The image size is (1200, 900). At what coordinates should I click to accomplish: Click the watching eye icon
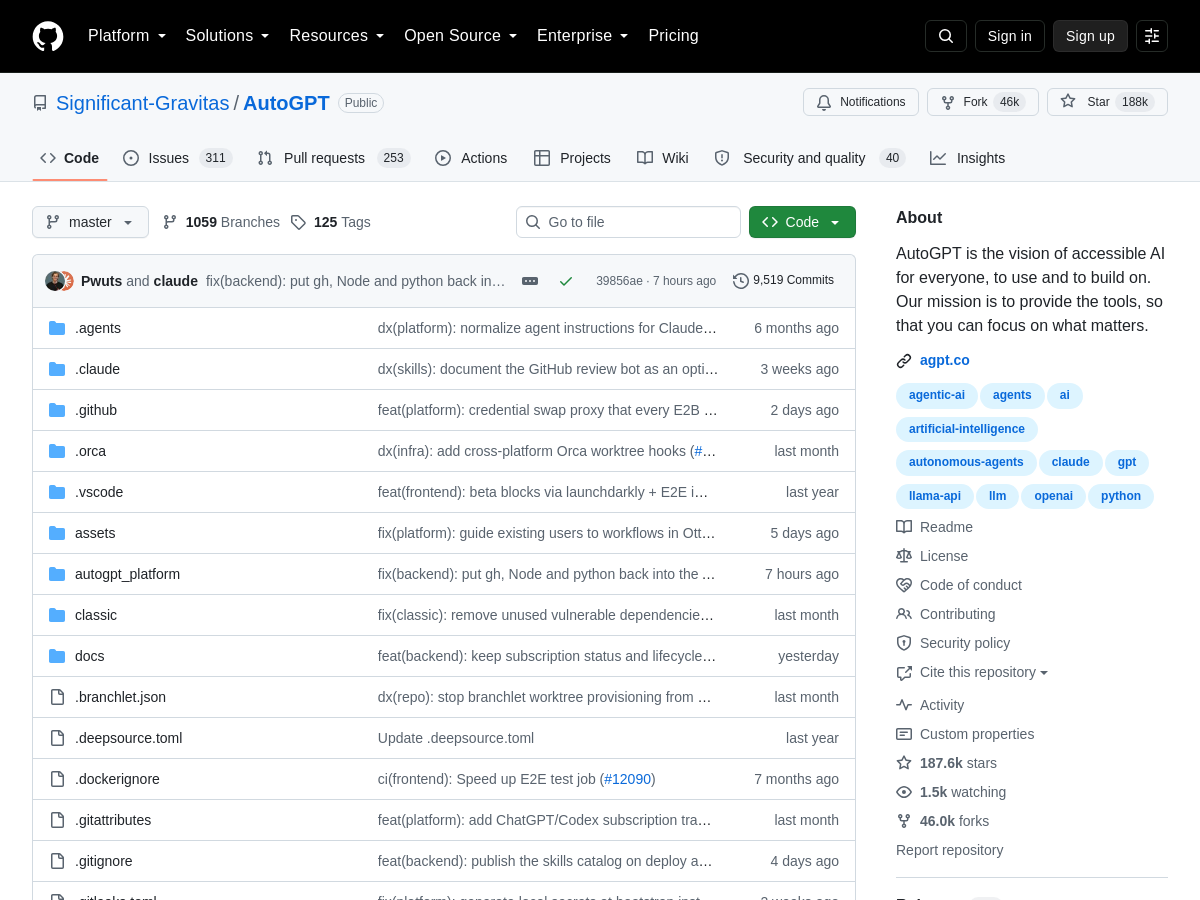(904, 792)
